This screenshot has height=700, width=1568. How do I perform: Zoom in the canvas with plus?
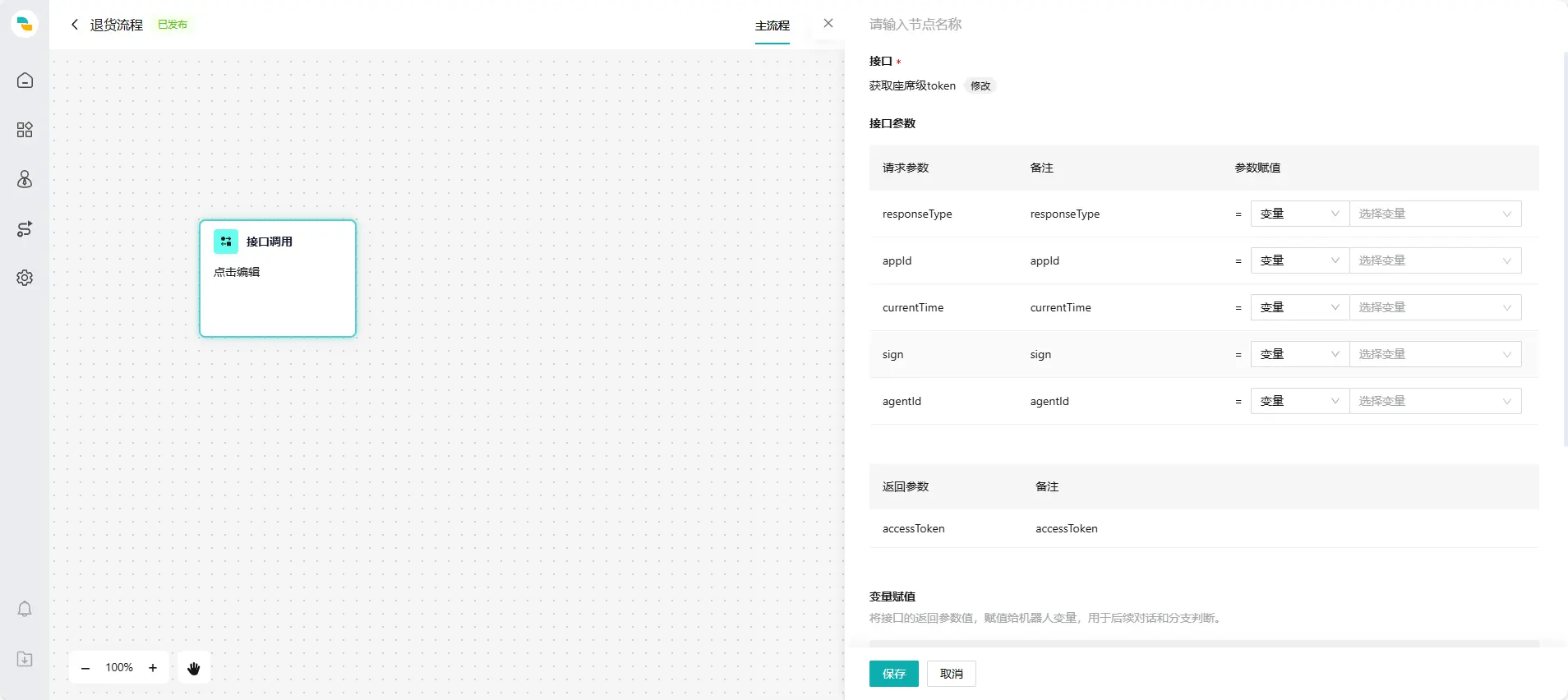click(153, 668)
